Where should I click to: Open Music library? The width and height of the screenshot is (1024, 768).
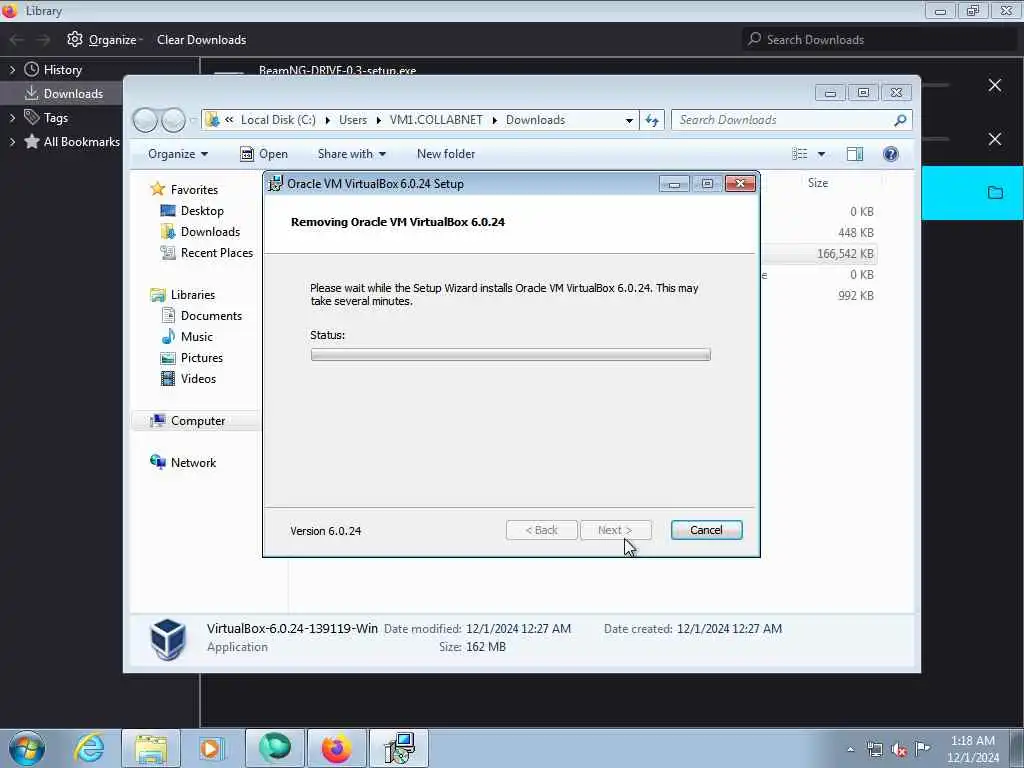tap(197, 336)
